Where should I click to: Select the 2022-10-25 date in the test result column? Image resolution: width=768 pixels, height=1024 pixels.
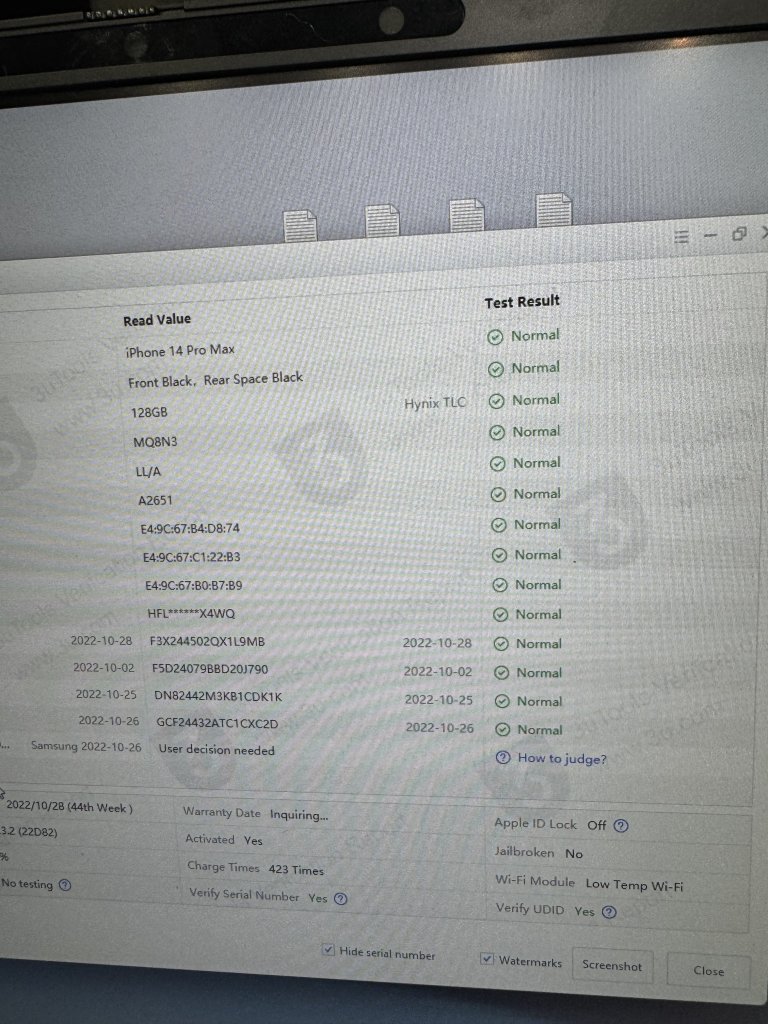[438, 699]
